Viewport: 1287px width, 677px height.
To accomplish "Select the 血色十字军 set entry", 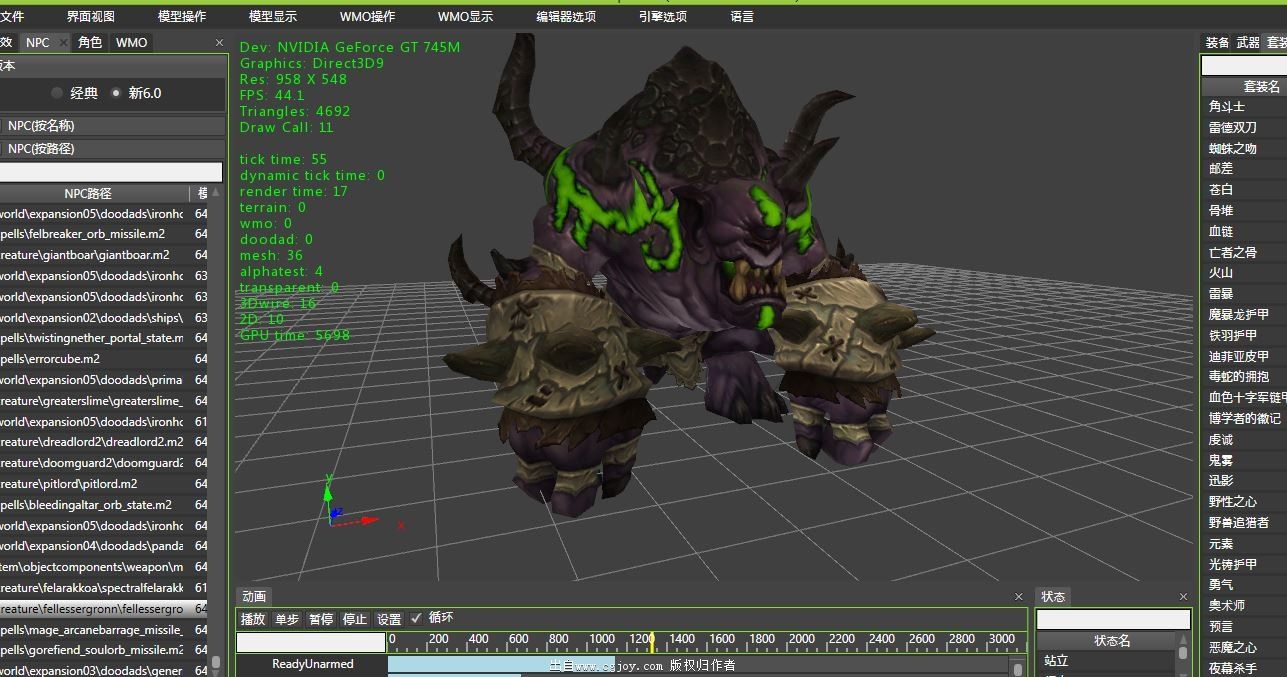I will tap(1244, 398).
